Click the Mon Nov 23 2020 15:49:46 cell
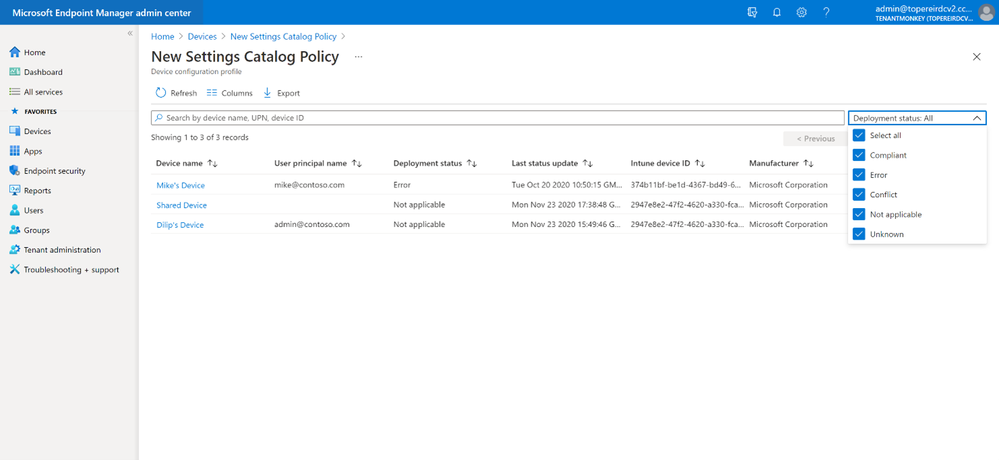Image resolution: width=999 pixels, height=460 pixels. tap(566, 225)
